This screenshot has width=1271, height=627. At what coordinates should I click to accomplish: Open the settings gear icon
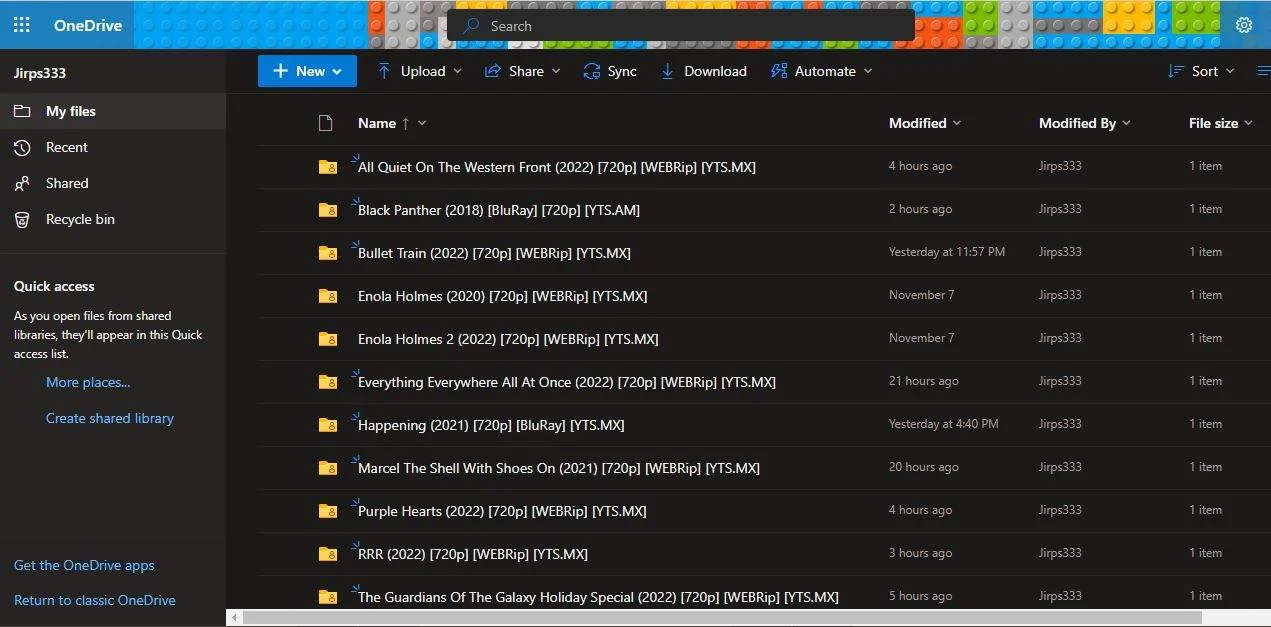[1244, 25]
